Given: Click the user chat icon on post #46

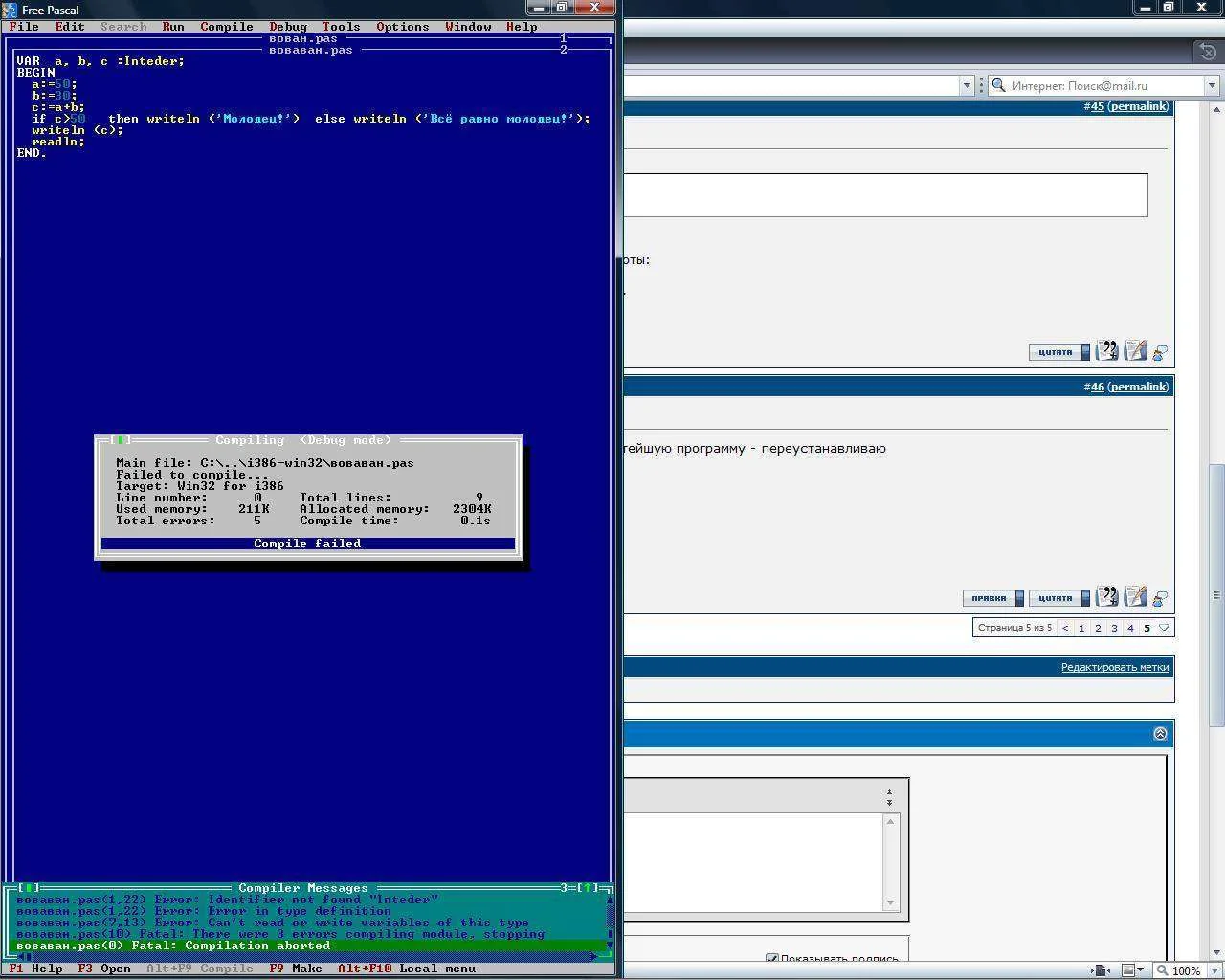Looking at the screenshot, I should (1160, 599).
